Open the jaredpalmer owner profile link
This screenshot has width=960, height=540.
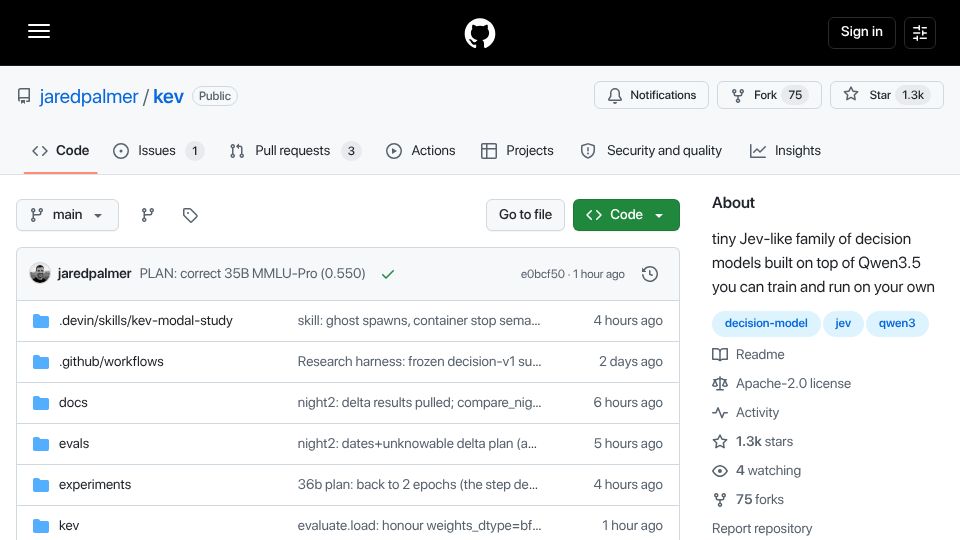coord(89,96)
